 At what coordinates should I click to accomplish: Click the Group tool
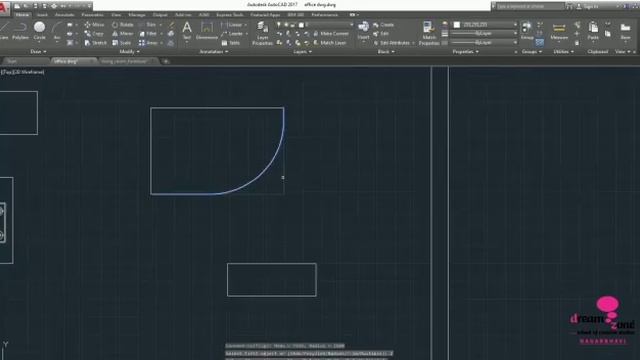(x=527, y=31)
